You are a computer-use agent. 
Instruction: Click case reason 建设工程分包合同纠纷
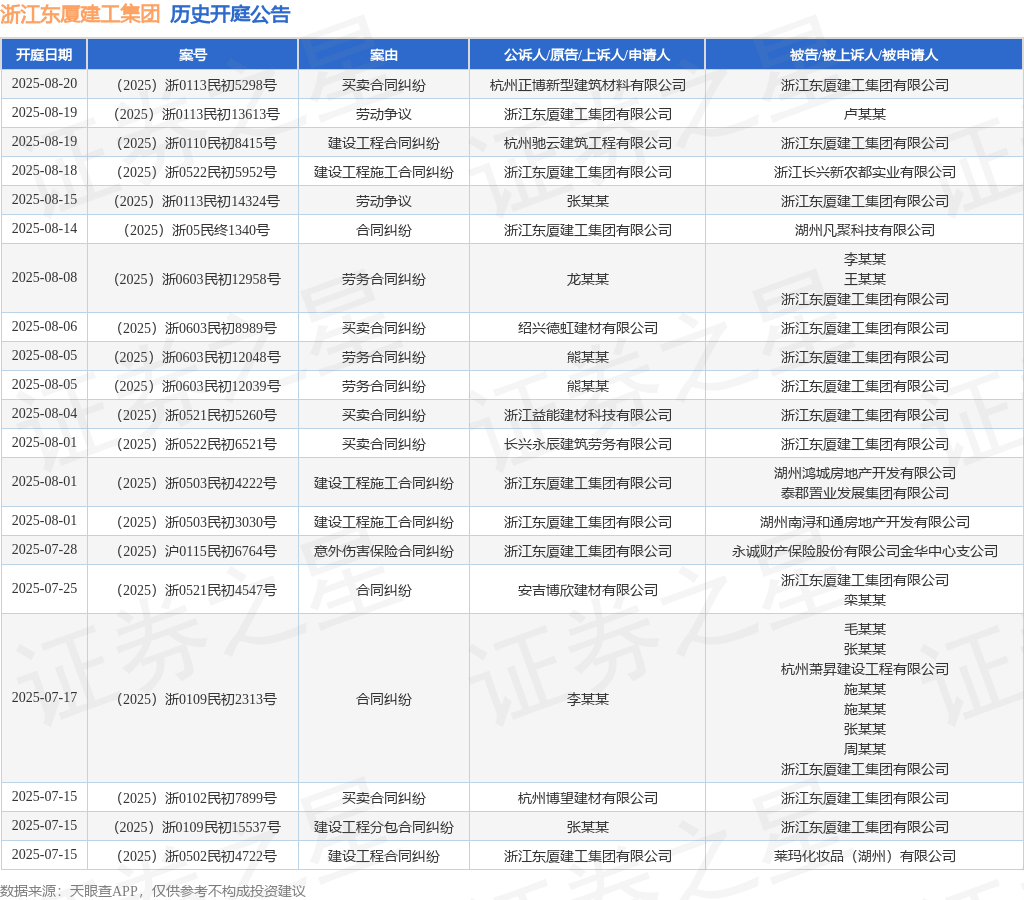point(383,828)
